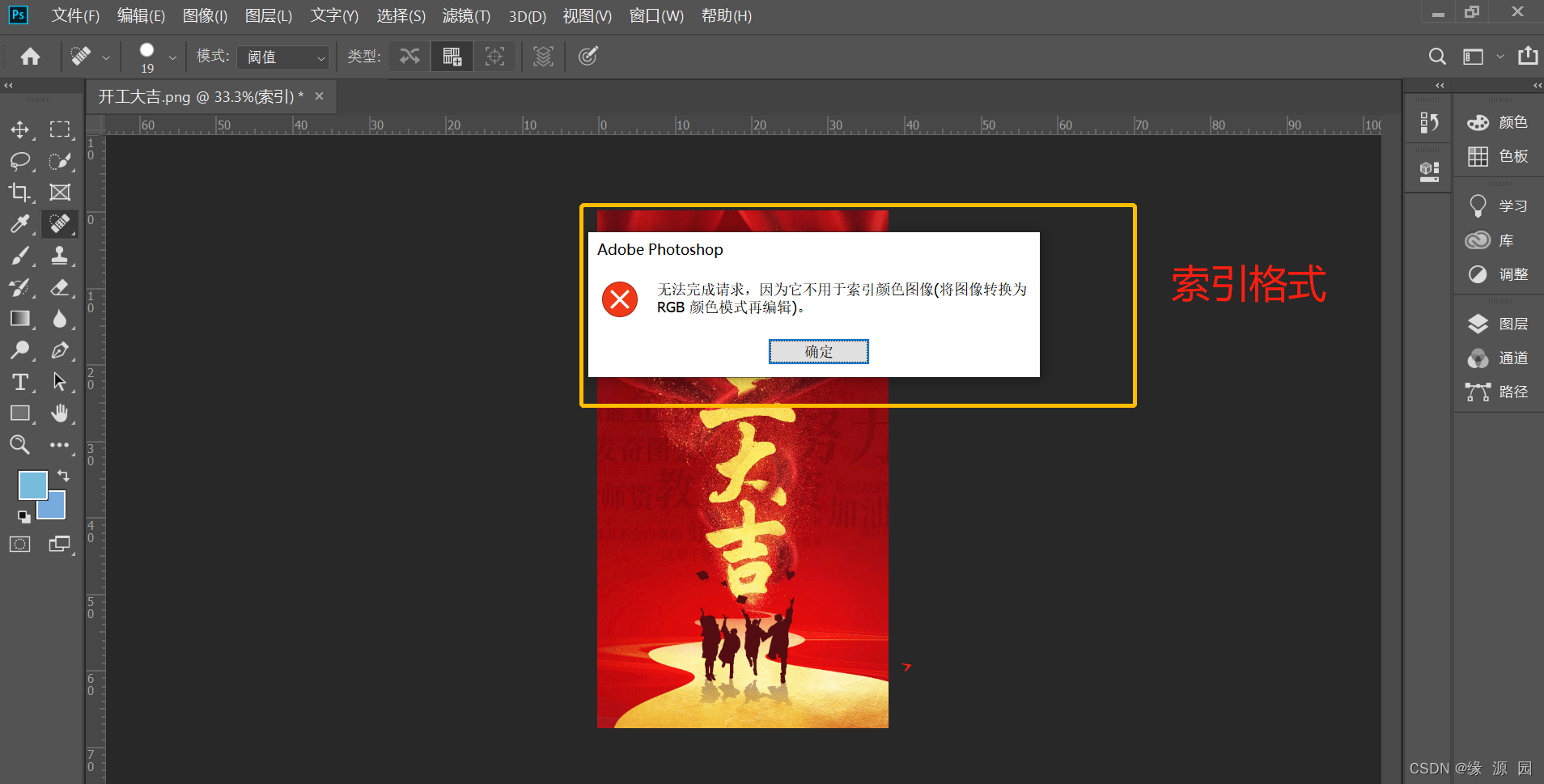Screen dimensions: 1544x784
Task: Select the Rectangle shape tool
Action: click(20, 413)
